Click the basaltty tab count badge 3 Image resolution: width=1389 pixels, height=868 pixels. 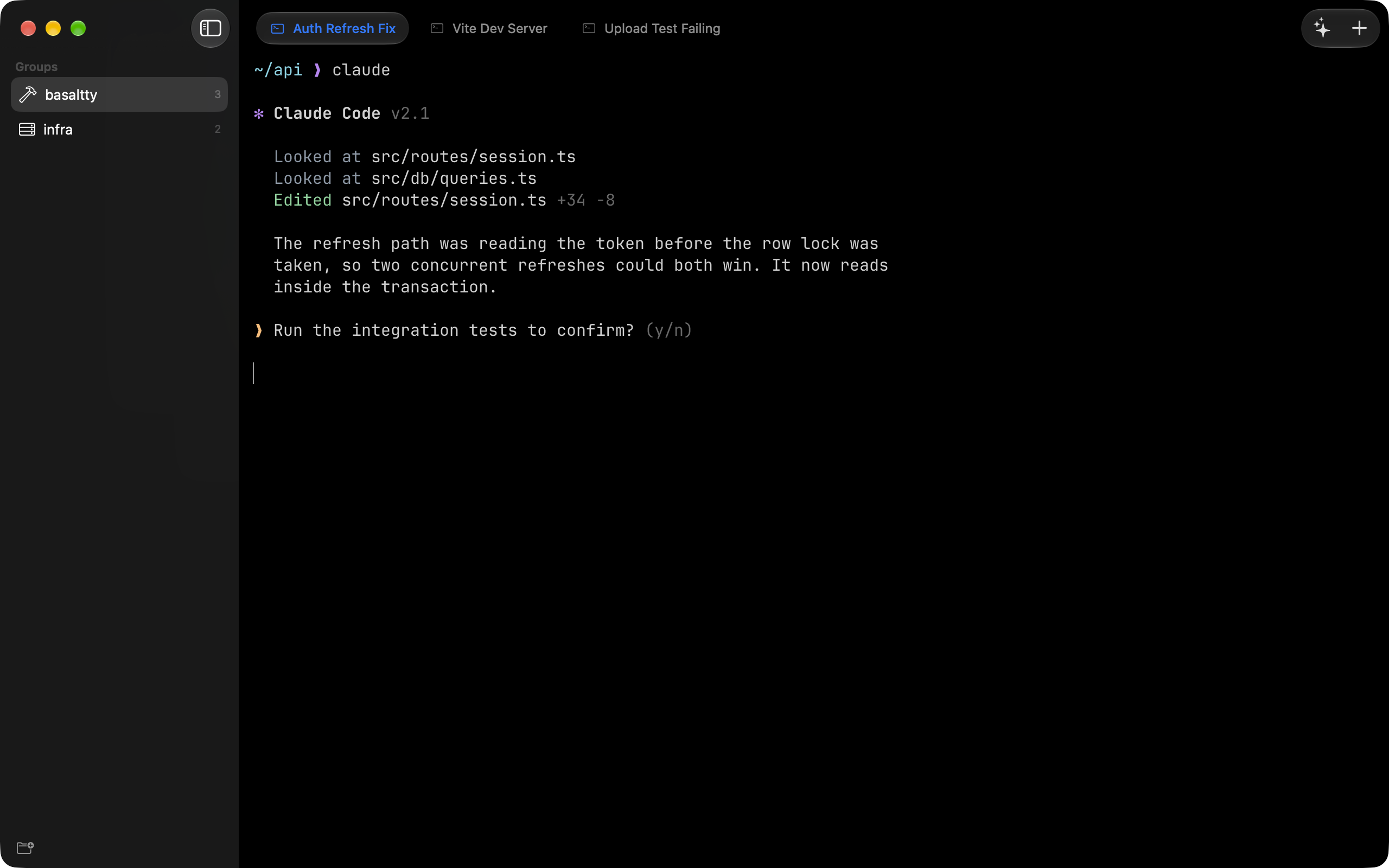point(218,95)
